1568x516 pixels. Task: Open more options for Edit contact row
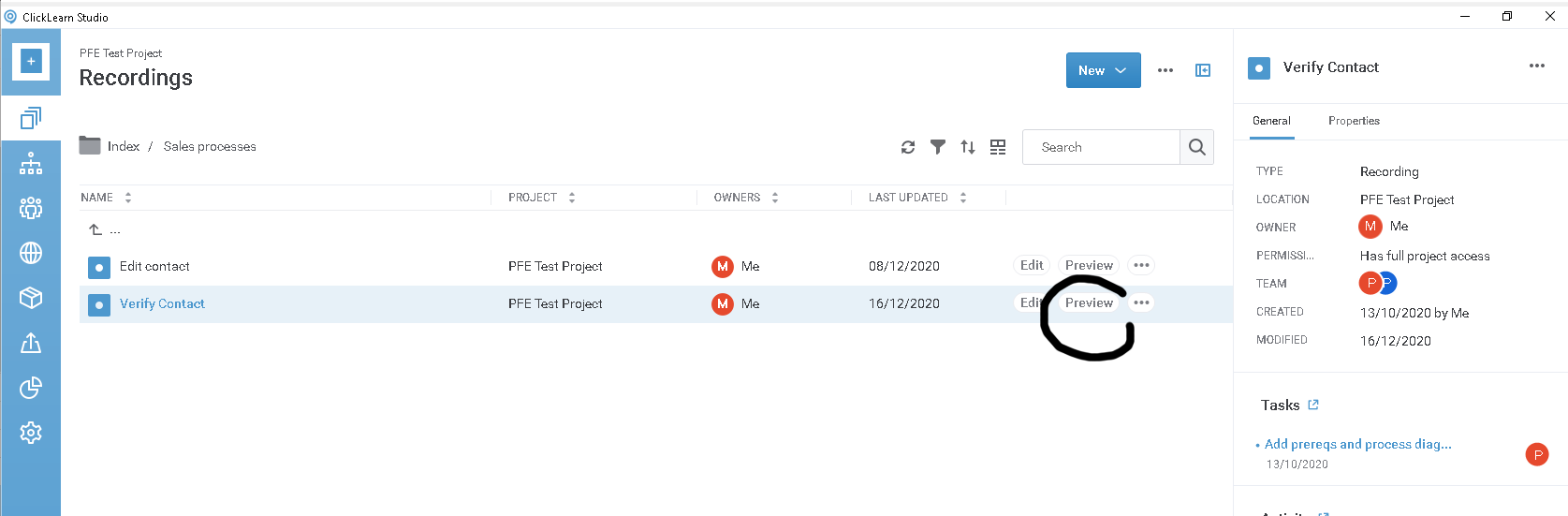coord(1141,265)
